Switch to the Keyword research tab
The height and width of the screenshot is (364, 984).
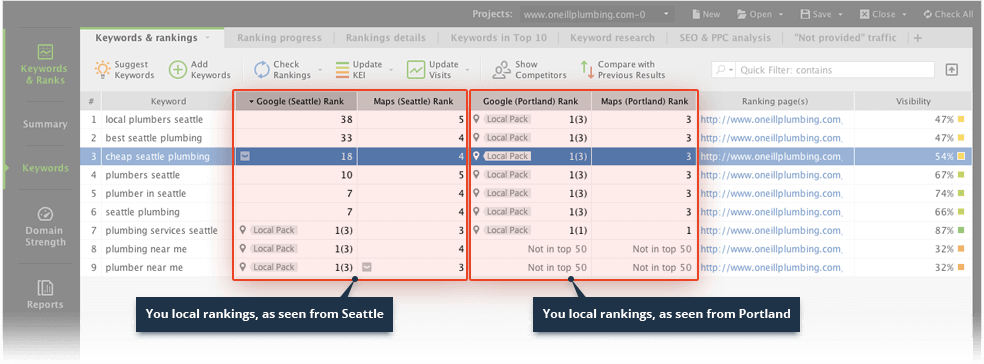click(612, 38)
